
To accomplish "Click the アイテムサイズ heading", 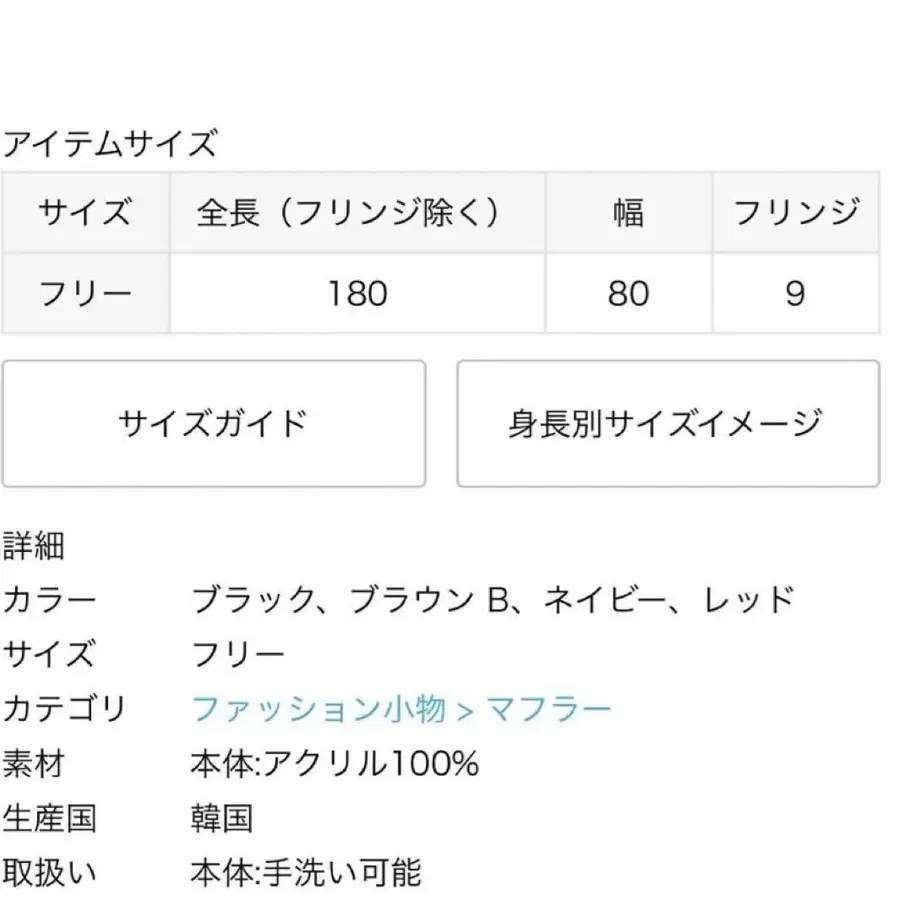I will click(108, 145).
